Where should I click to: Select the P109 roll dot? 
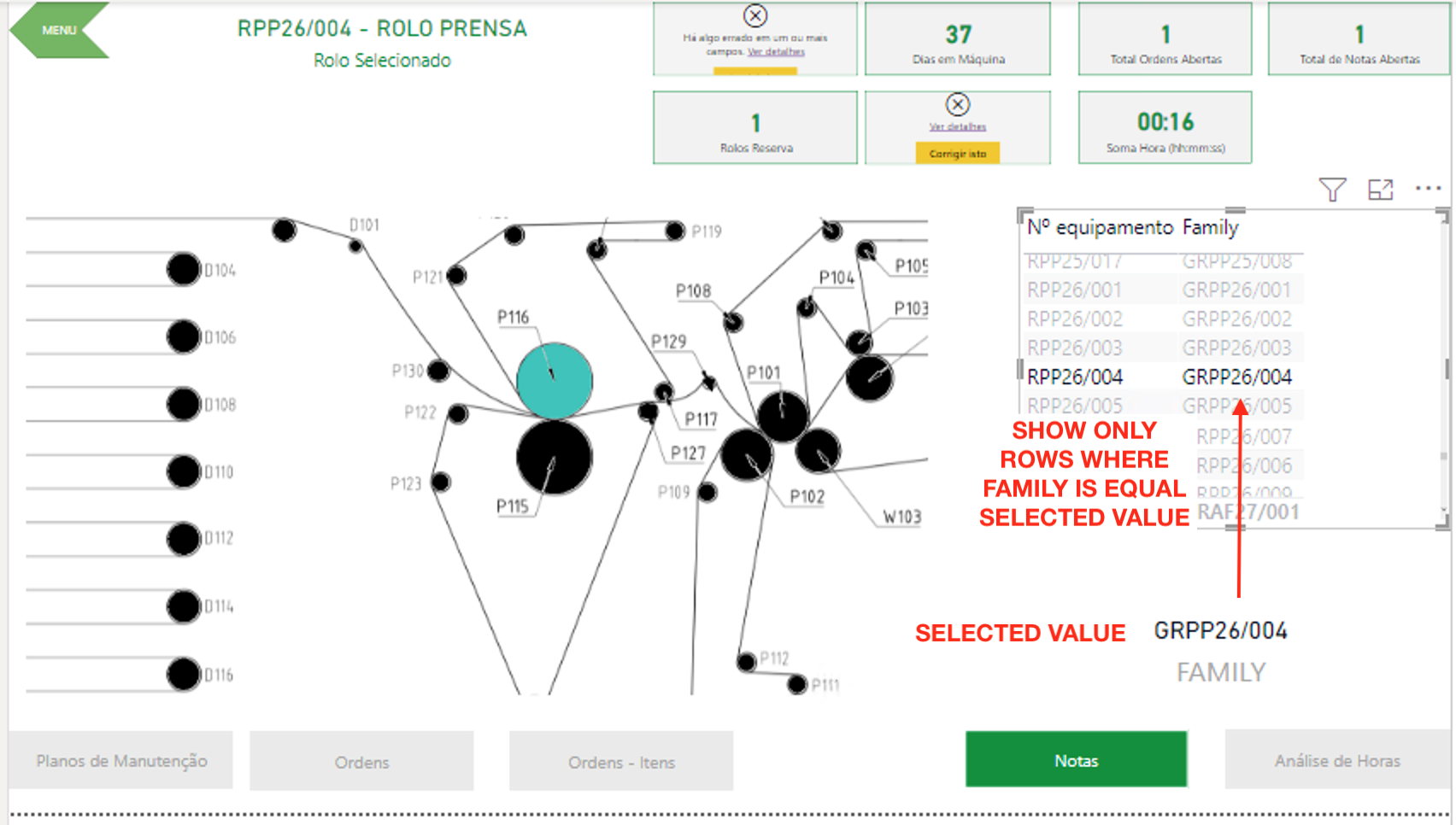click(x=707, y=493)
